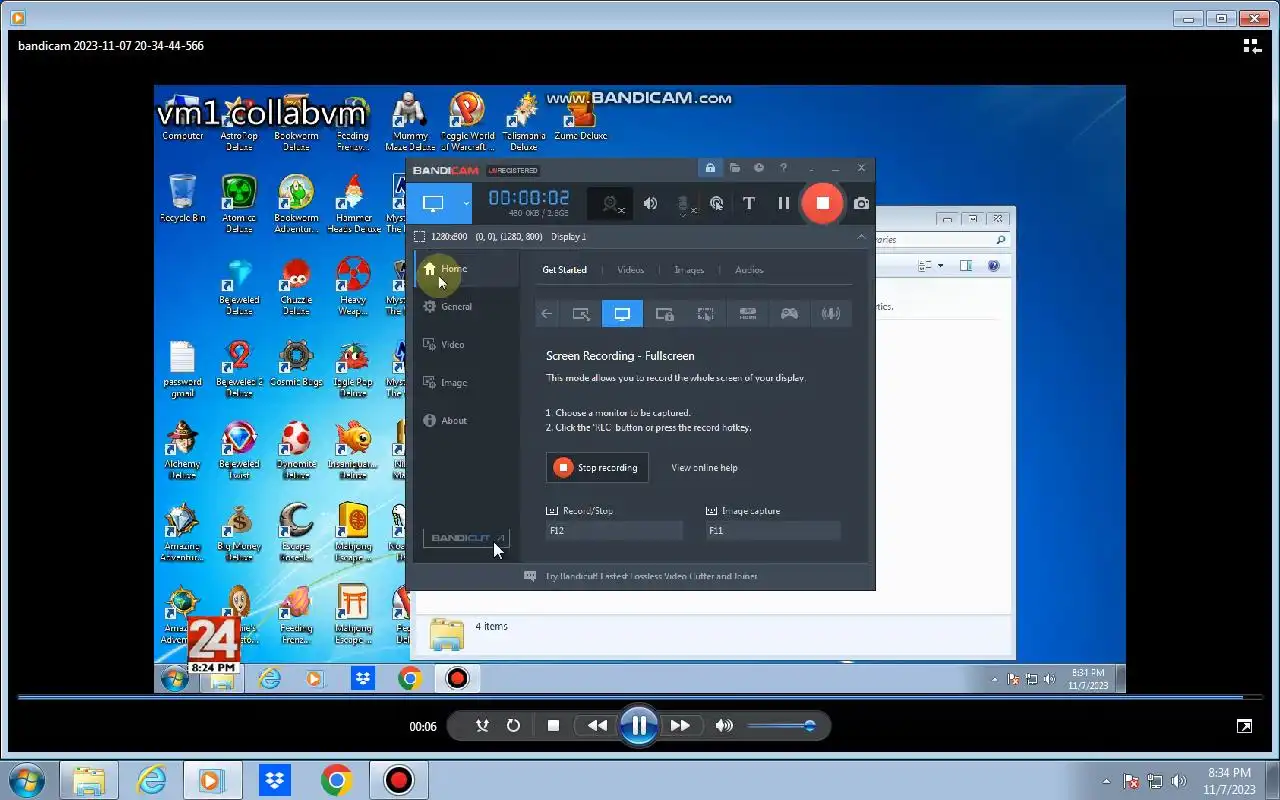
Task: Select the HDMI device recording mode icon
Action: pos(747,314)
